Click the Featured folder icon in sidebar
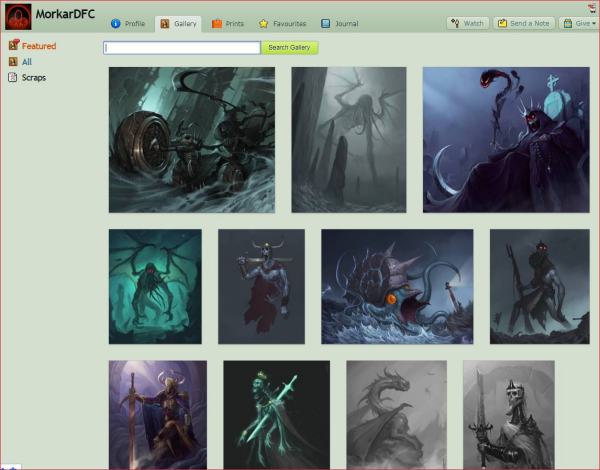The image size is (600, 470). pyautogui.click(x=13, y=46)
